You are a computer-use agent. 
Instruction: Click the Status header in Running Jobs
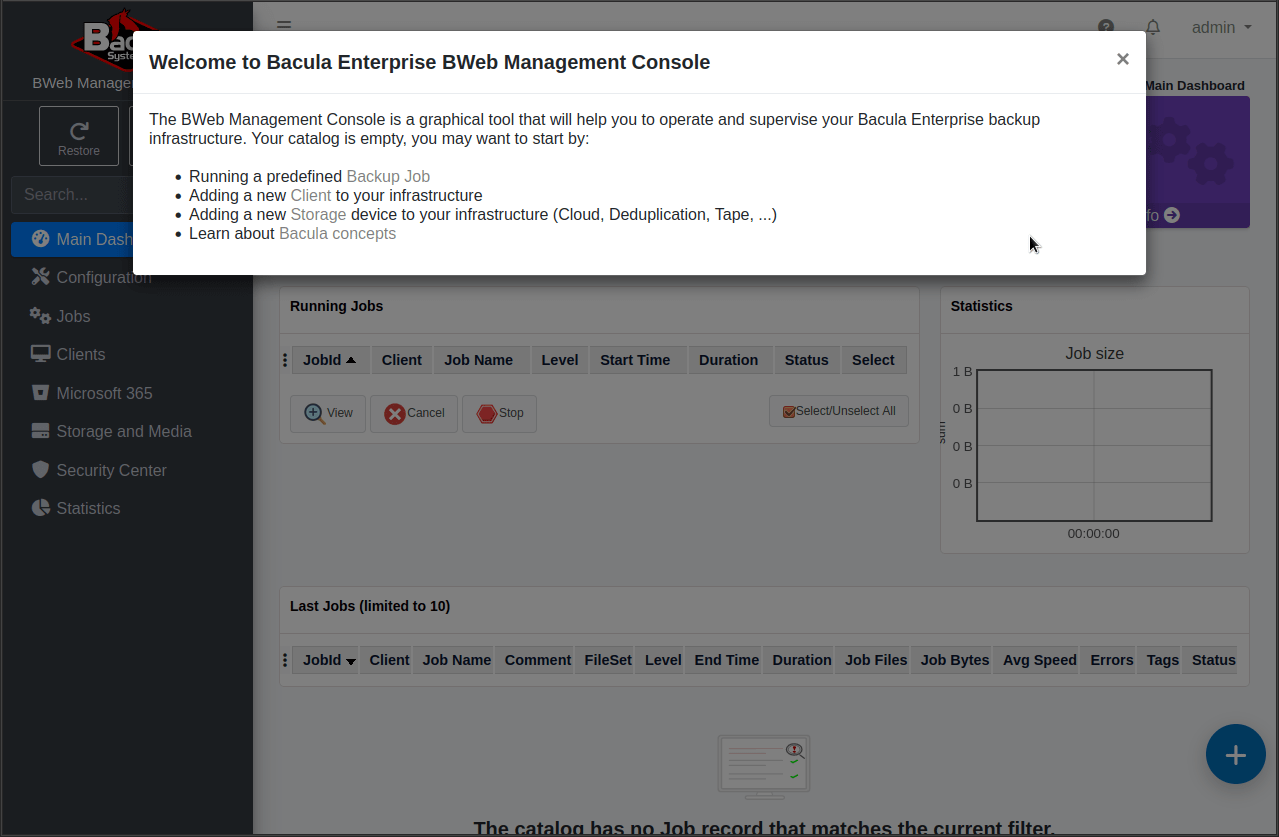(x=807, y=360)
